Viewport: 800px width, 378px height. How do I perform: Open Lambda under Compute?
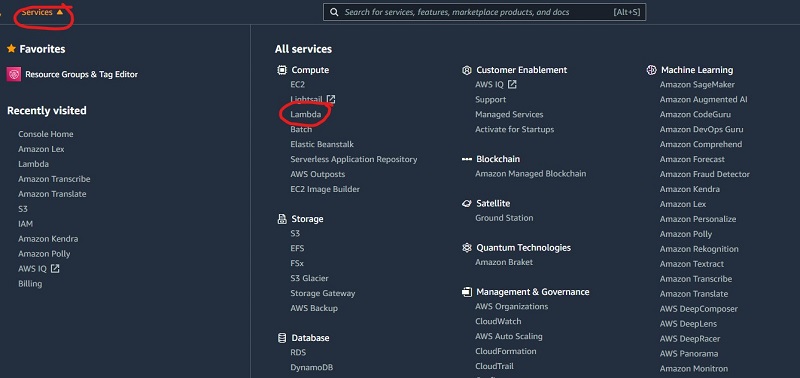pos(306,114)
